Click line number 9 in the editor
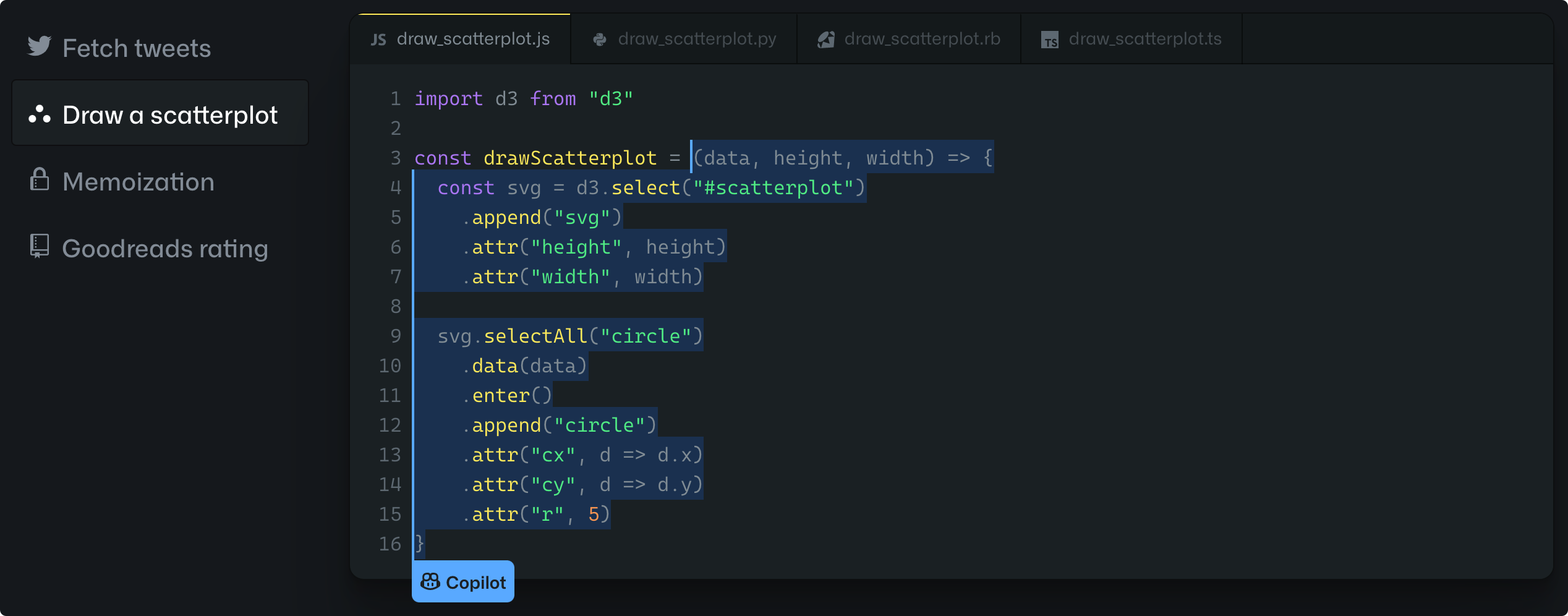The height and width of the screenshot is (616, 1568). 395,335
